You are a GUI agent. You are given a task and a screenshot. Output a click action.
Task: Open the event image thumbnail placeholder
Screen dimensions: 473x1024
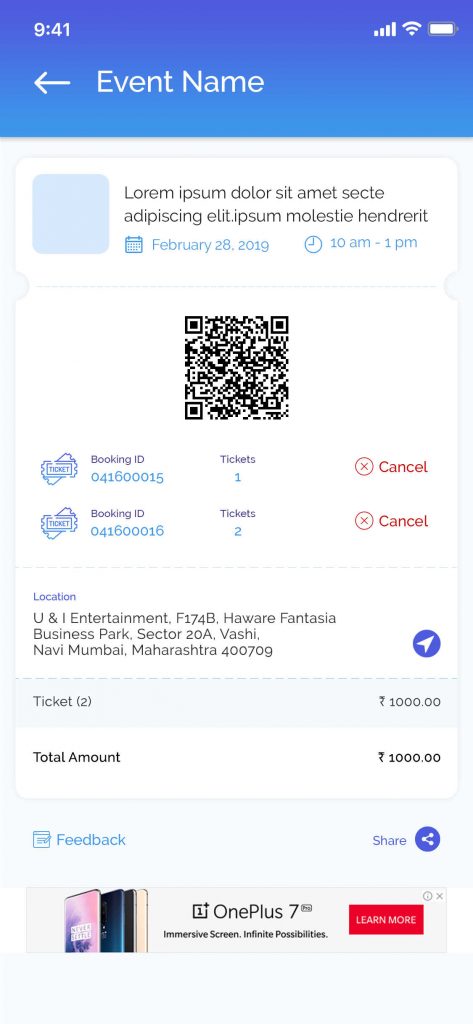pos(71,214)
